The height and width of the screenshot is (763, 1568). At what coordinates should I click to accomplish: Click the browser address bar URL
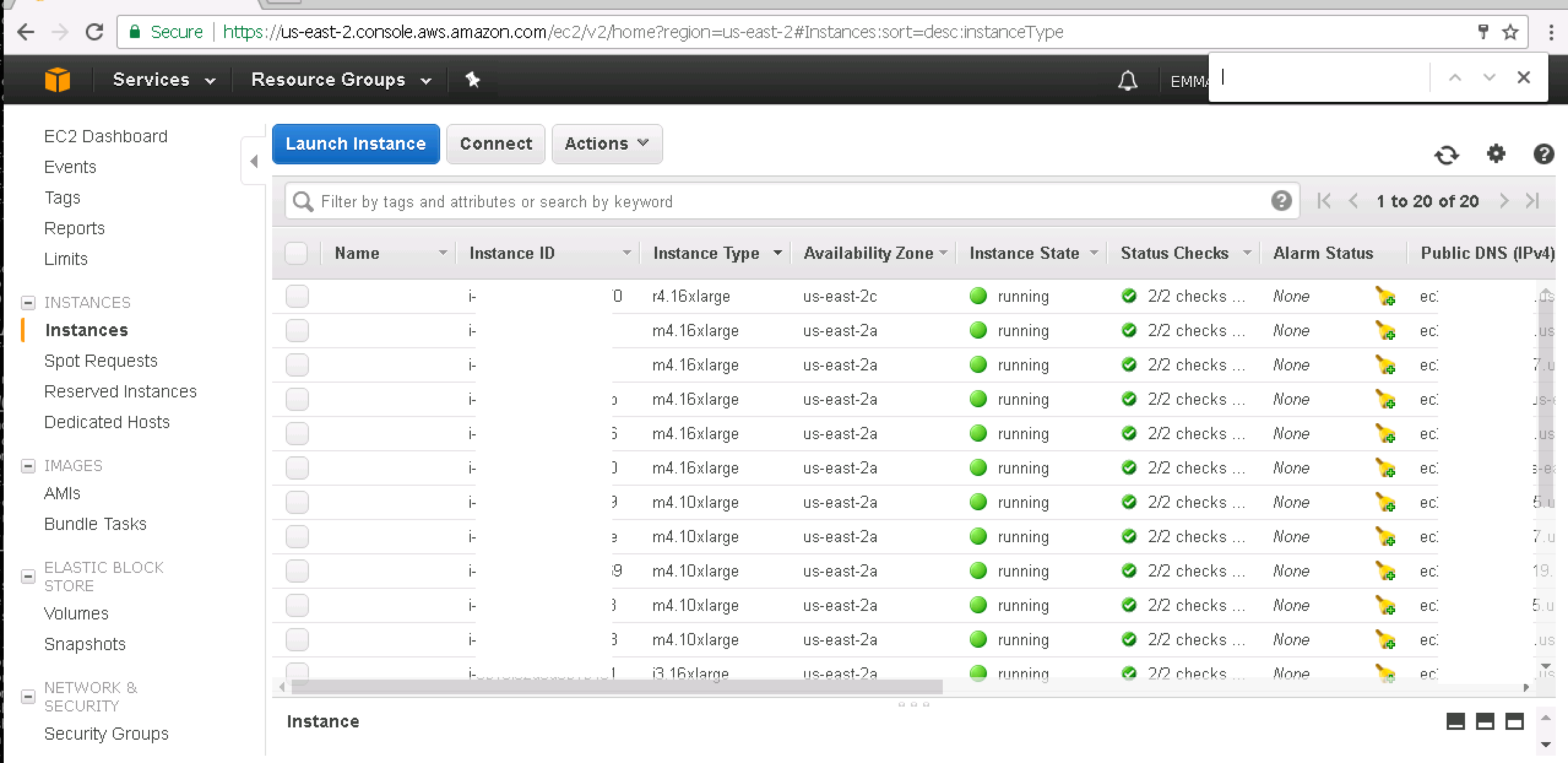pos(643,32)
